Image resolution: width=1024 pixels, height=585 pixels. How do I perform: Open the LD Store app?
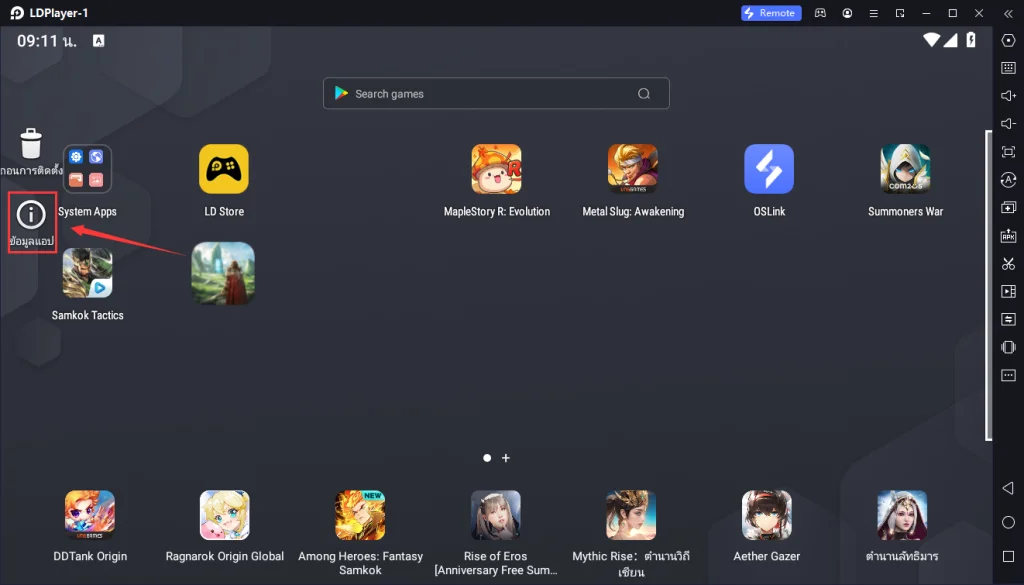[x=224, y=169]
